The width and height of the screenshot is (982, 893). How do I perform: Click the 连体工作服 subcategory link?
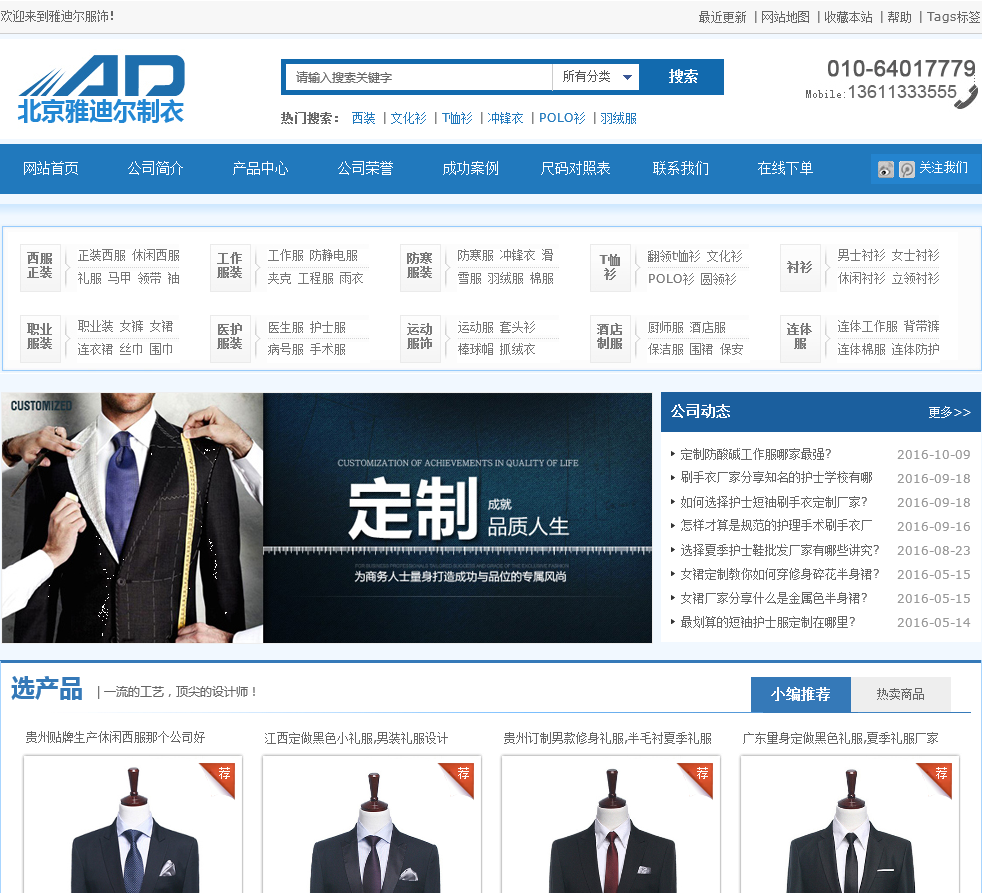pyautogui.click(x=867, y=327)
